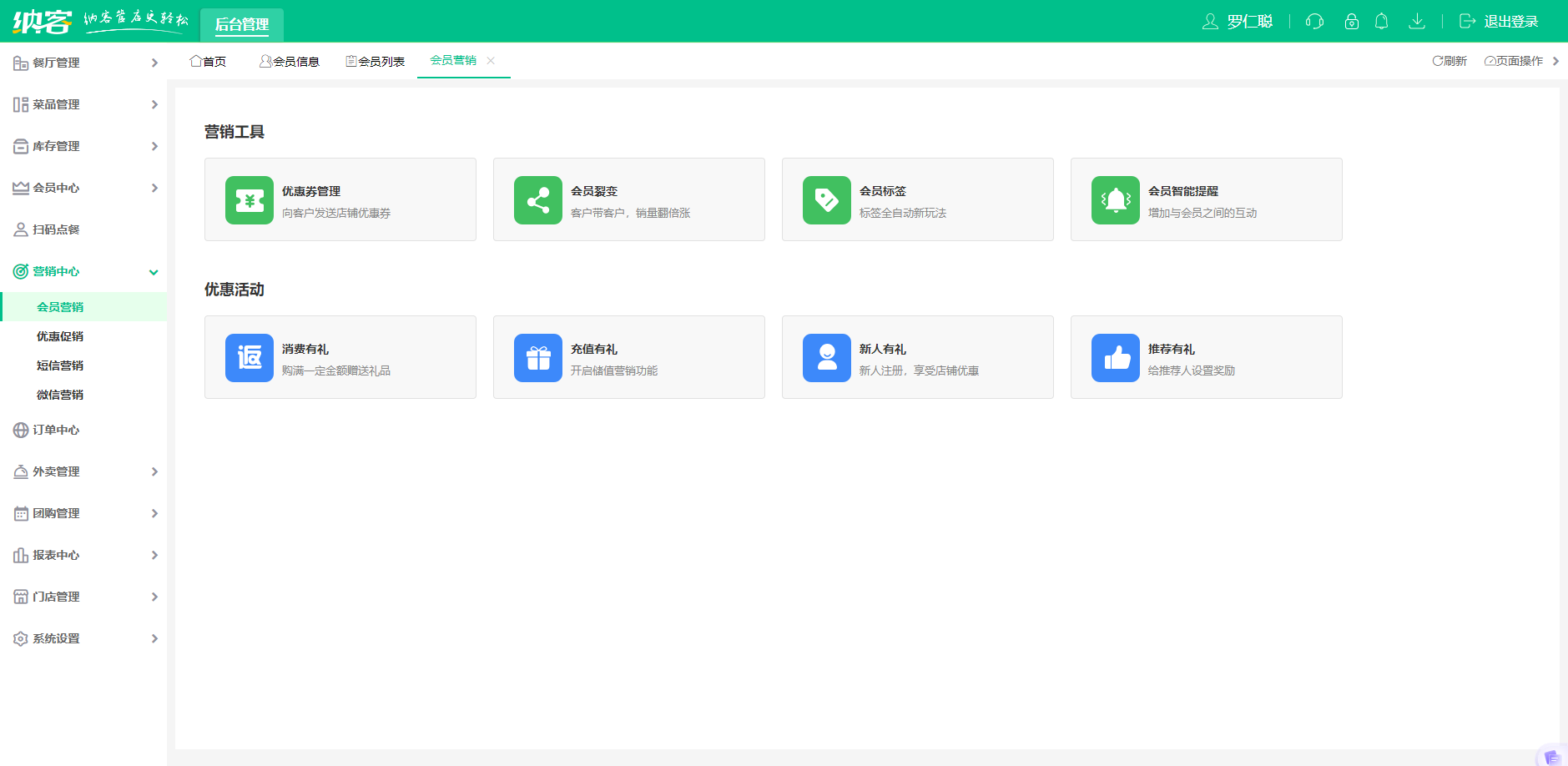The width and height of the screenshot is (1568, 766).
Task: Switch to the 会员列表 tab
Action: click(x=375, y=62)
